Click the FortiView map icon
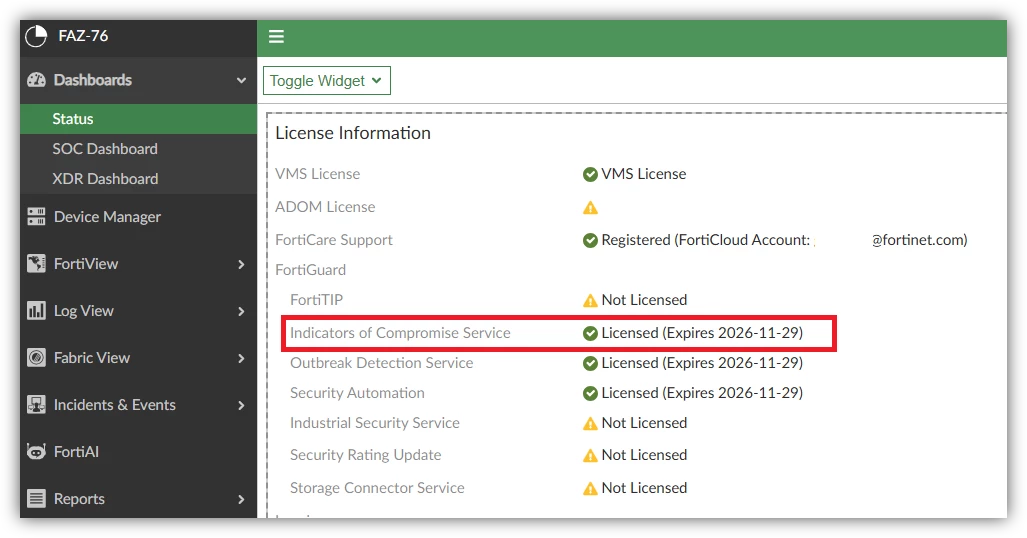The image size is (1027, 538). pos(36,263)
